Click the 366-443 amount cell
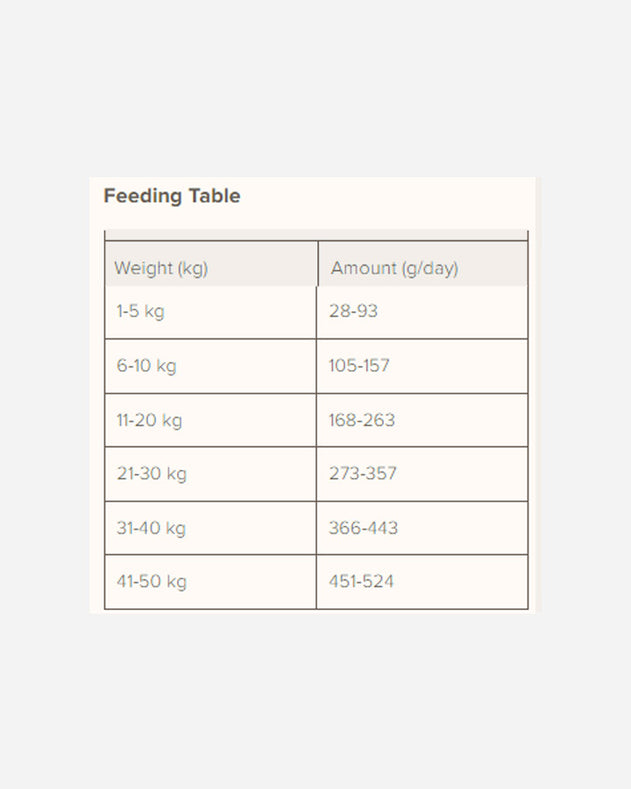Image resolution: width=631 pixels, height=789 pixels. pyautogui.click(x=363, y=528)
